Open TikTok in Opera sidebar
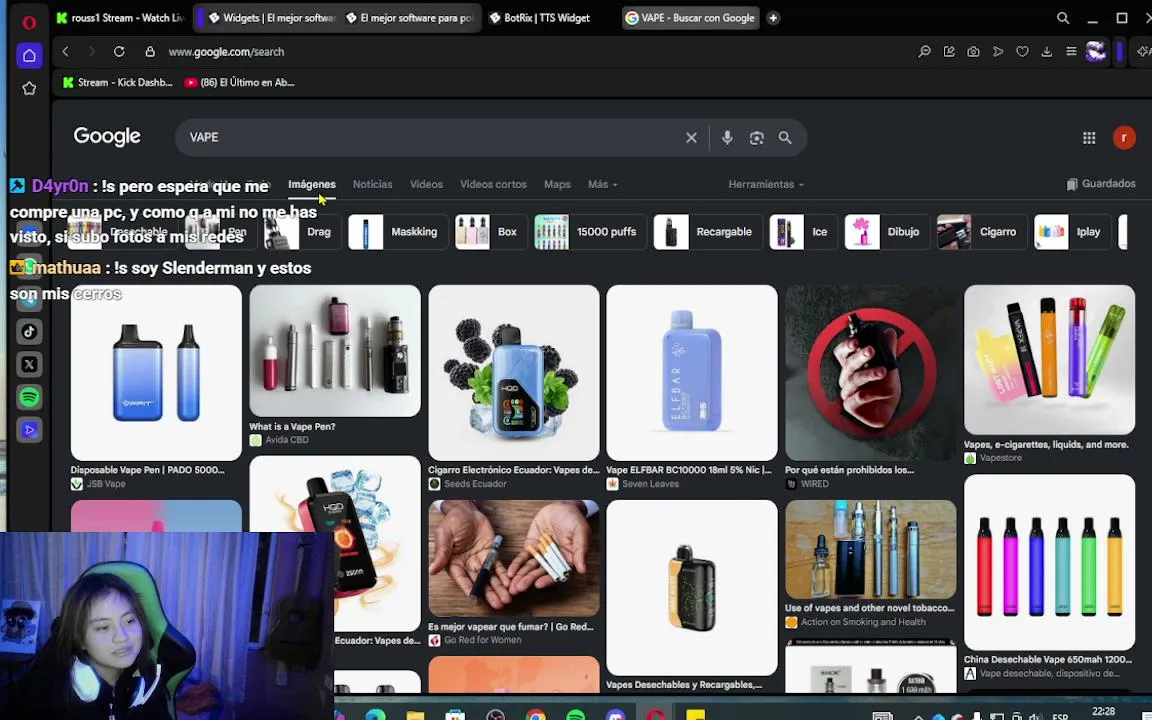Viewport: 1152px width, 720px height. pos(29,331)
